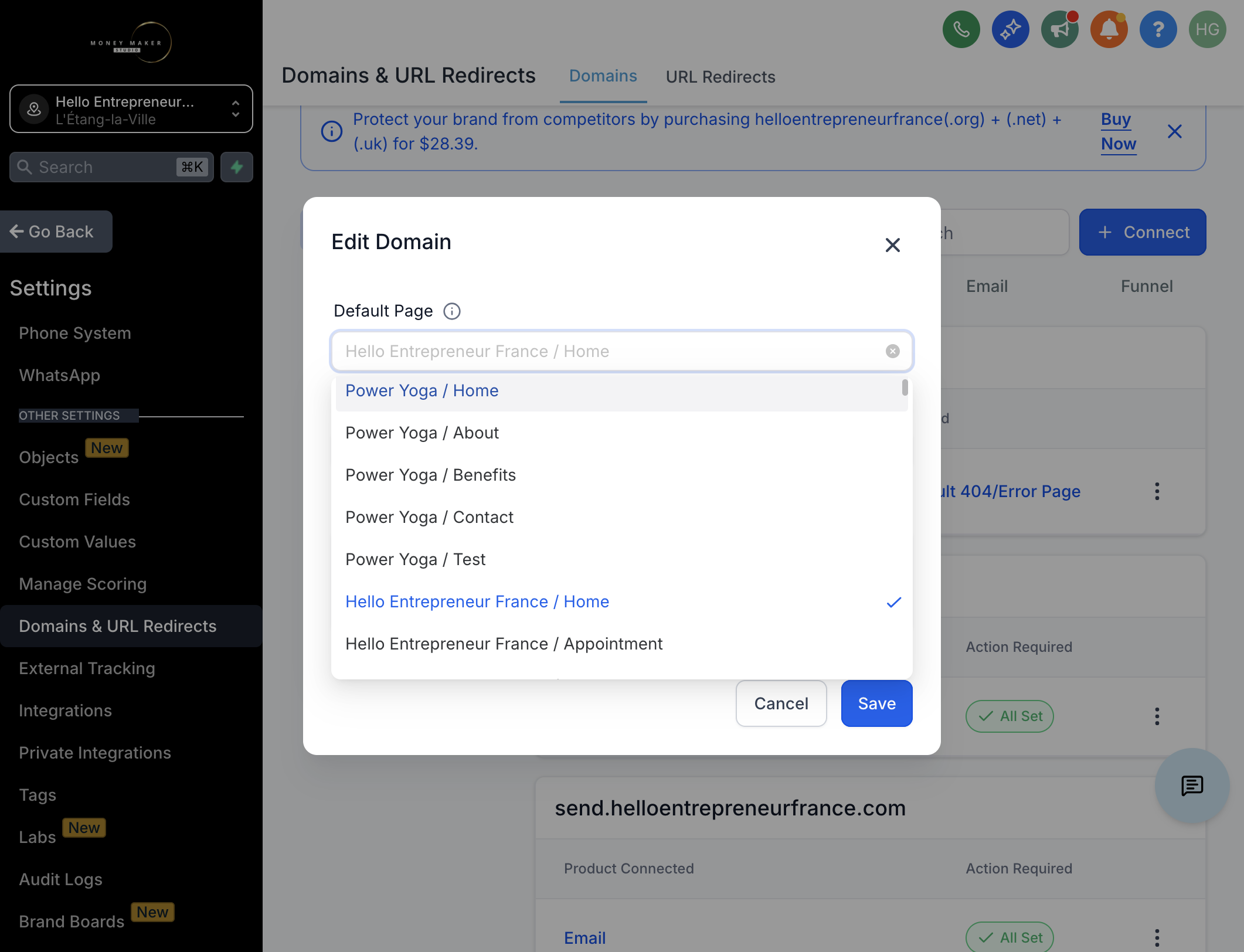Screen dimensions: 1244x952
Task: Open WhatsApp settings
Action: [x=59, y=375]
